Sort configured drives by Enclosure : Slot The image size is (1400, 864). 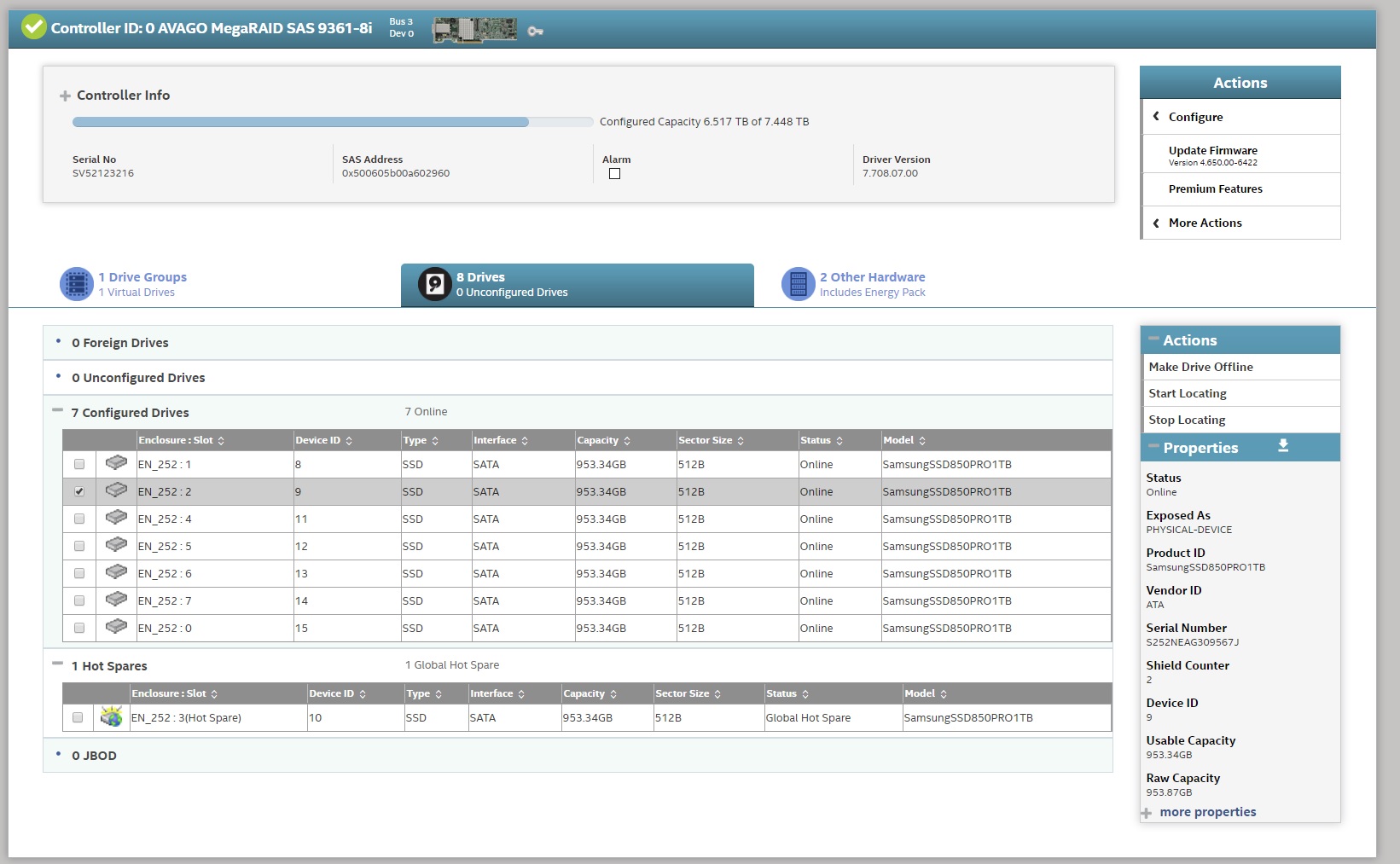(221, 441)
